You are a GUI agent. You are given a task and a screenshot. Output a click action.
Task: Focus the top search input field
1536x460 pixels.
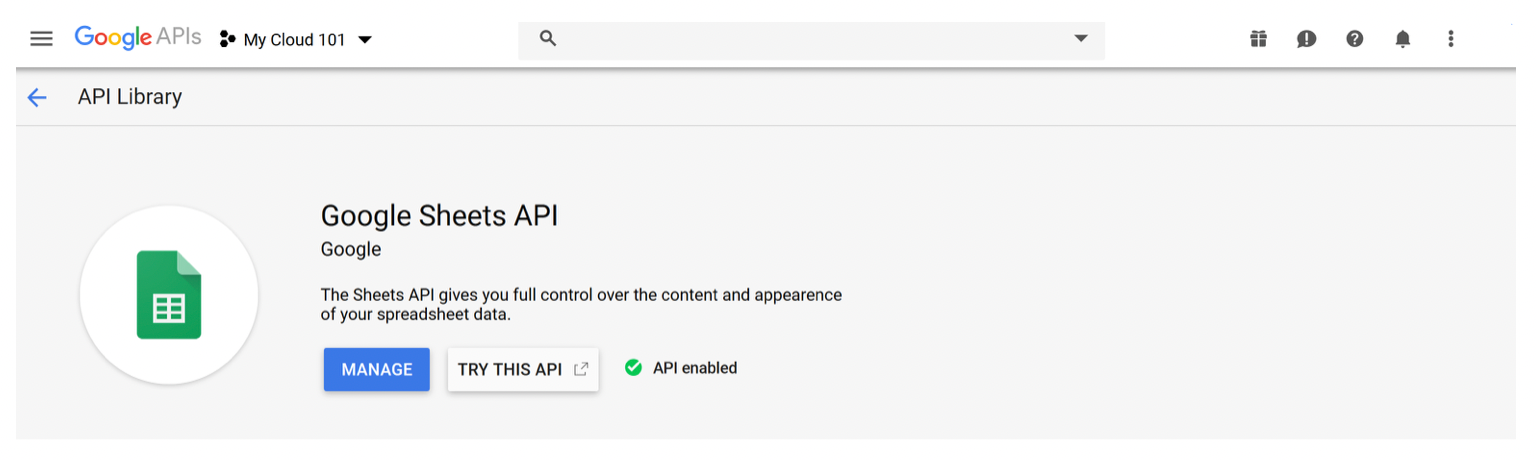811,39
